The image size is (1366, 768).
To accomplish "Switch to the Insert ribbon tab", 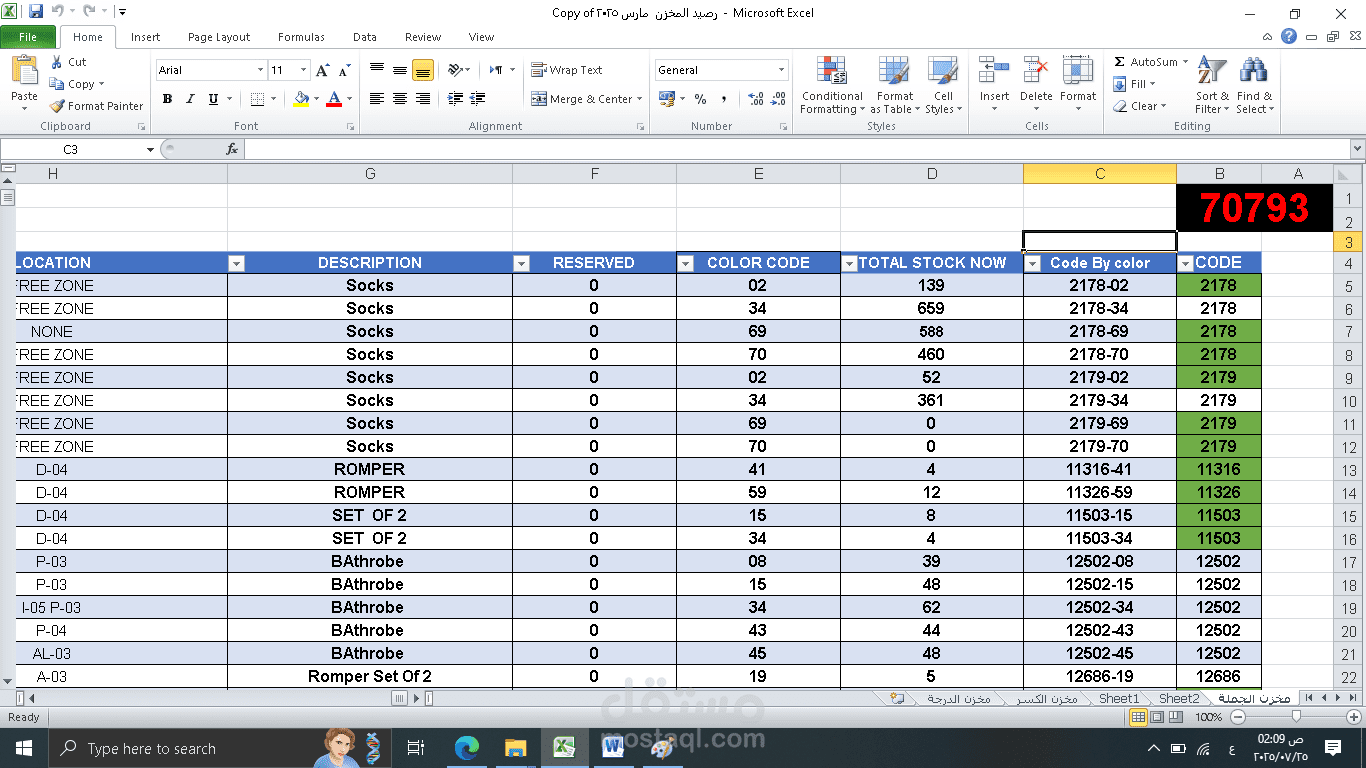I will [x=145, y=37].
